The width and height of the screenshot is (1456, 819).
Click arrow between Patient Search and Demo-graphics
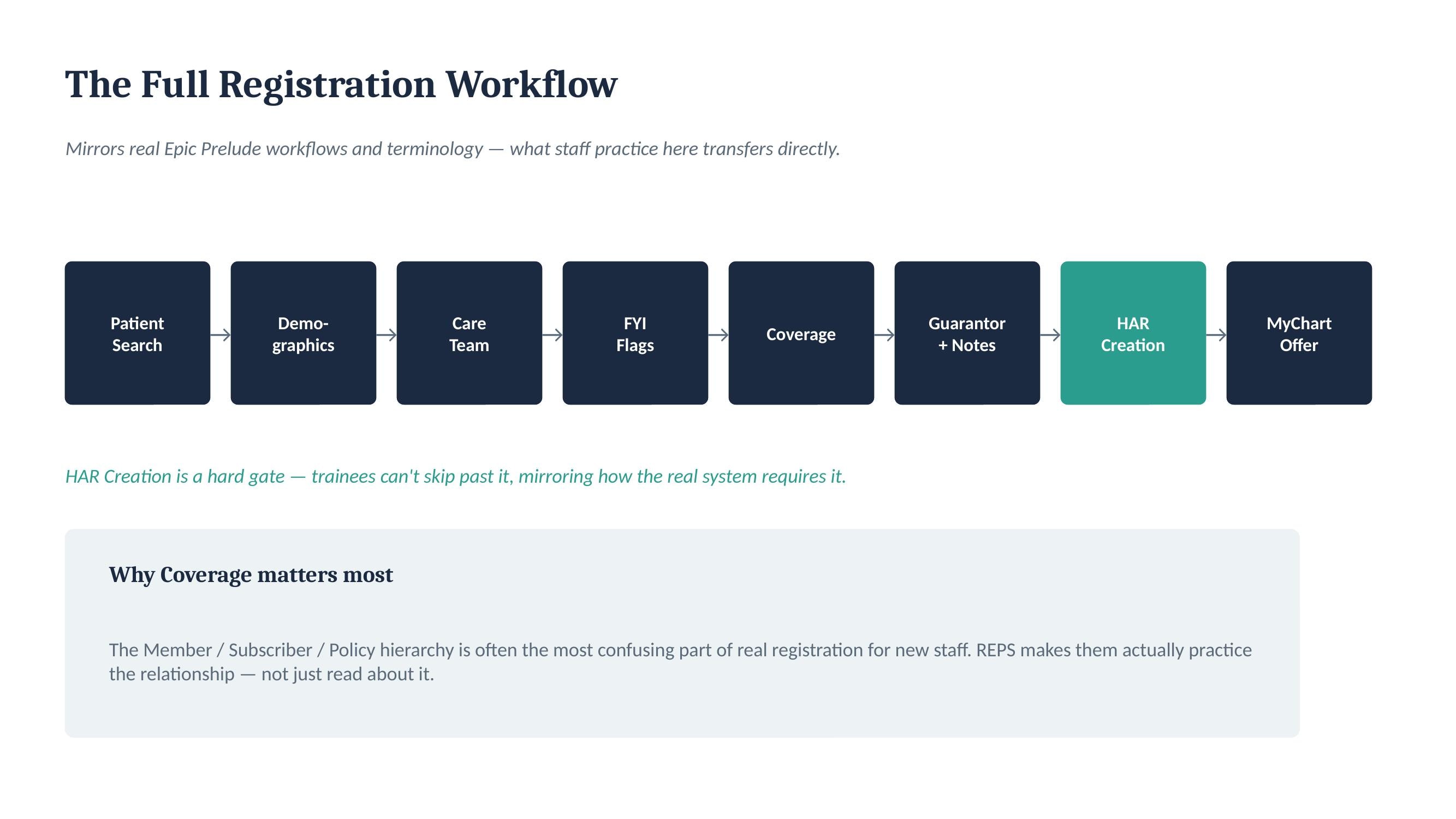click(x=221, y=335)
